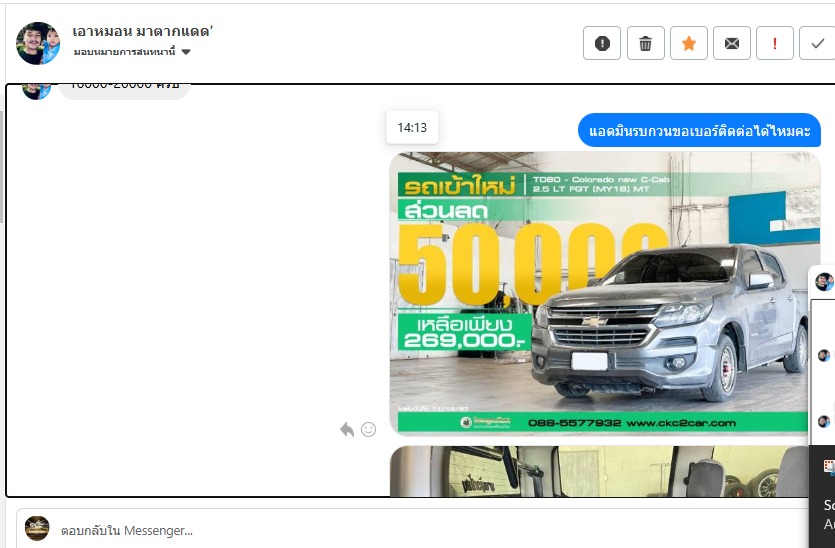Click the contact name เอาหมอน มาตากแดด'
Screen dimensions: 835x548
coord(142,31)
